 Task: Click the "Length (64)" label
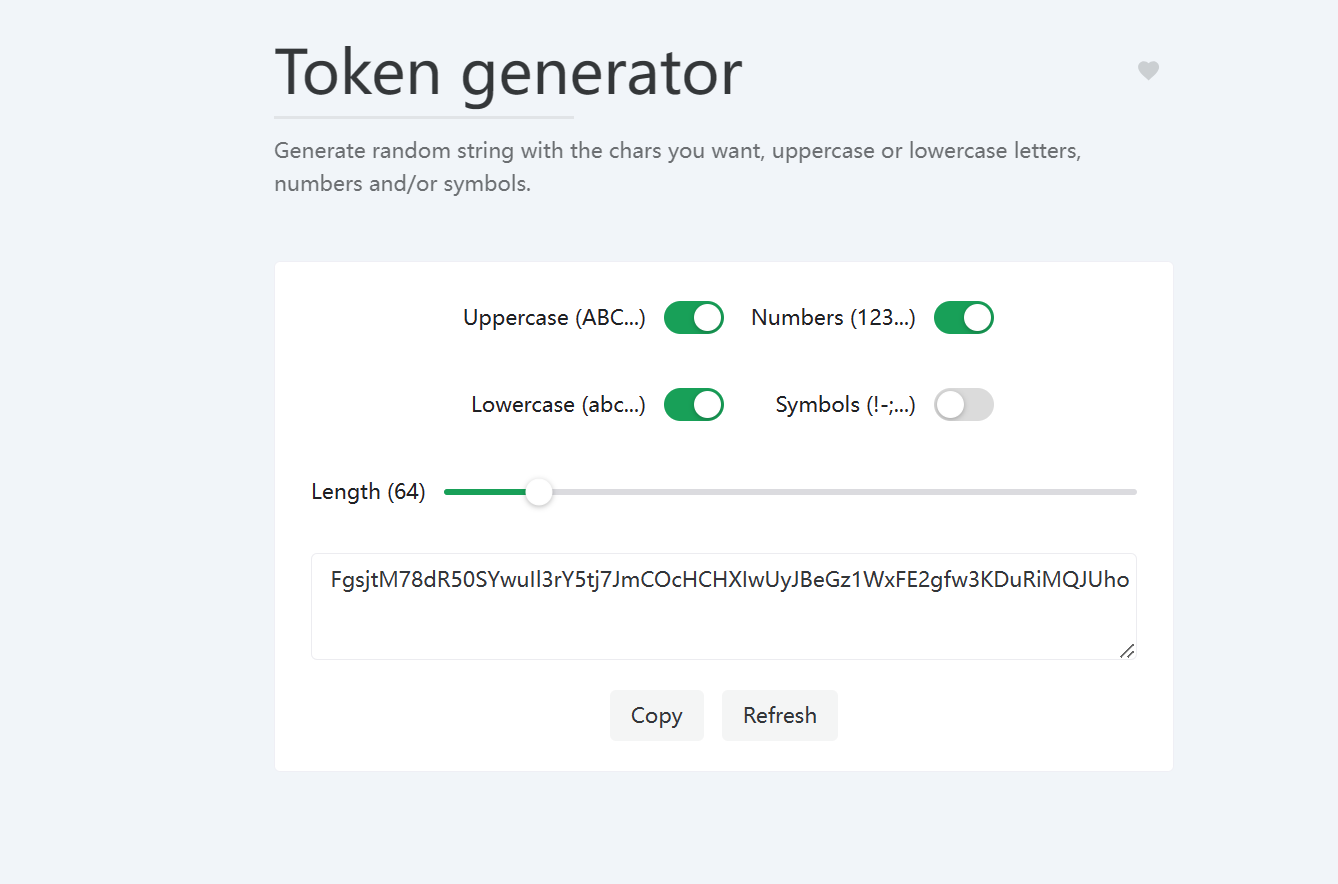click(x=368, y=492)
